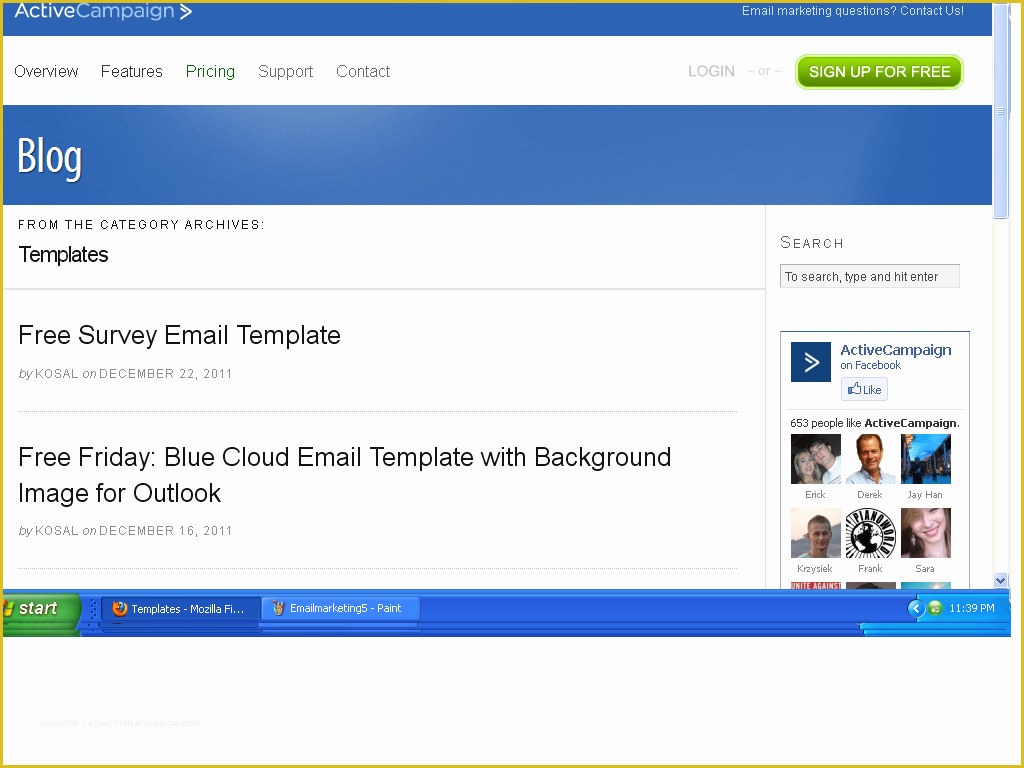
Task: Click the Firefox icon on the Templates taskbar button
Action: [x=119, y=608]
